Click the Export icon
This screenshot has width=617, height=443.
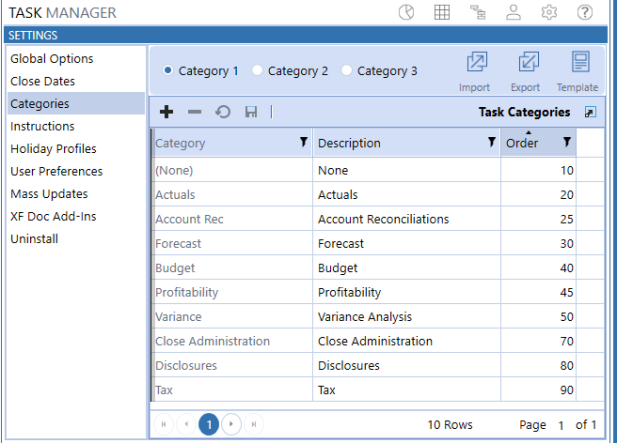pos(528,62)
